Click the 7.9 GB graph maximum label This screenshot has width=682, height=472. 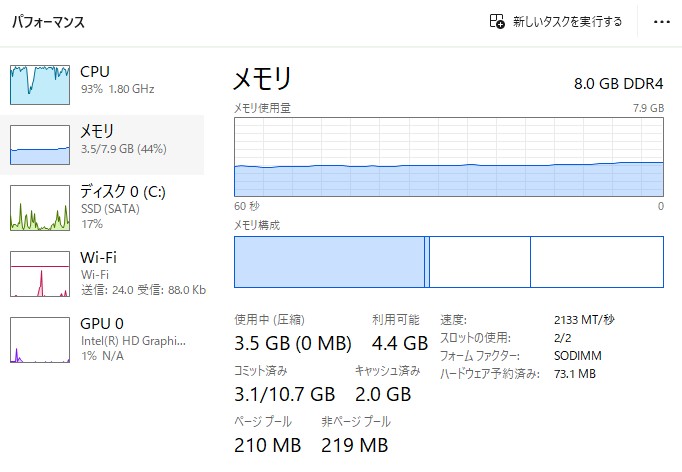pos(648,108)
